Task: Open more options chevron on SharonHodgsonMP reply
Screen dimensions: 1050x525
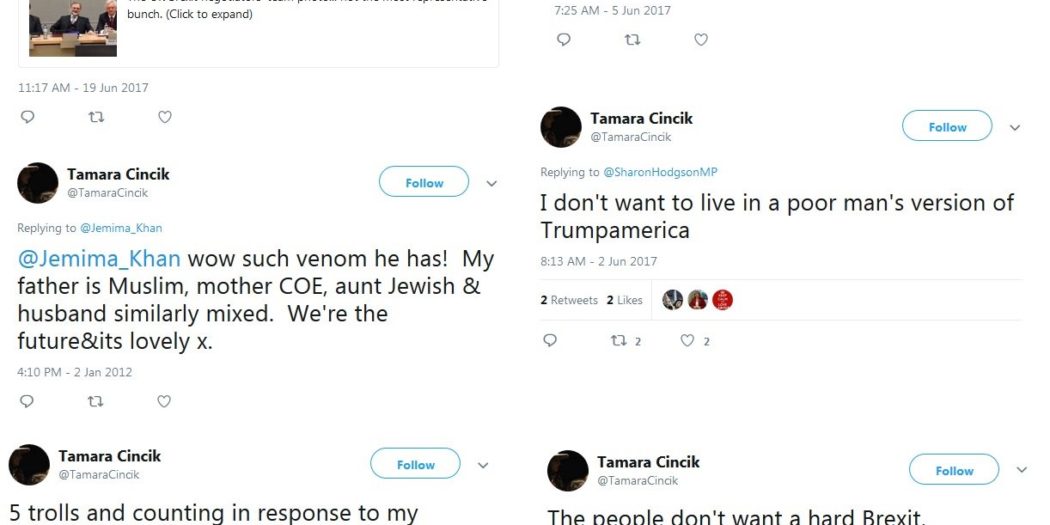Action: [x=1015, y=128]
